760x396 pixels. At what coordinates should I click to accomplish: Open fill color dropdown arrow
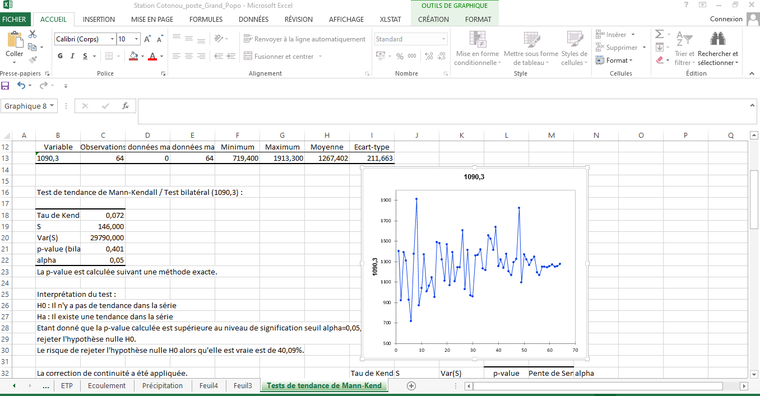[142, 57]
